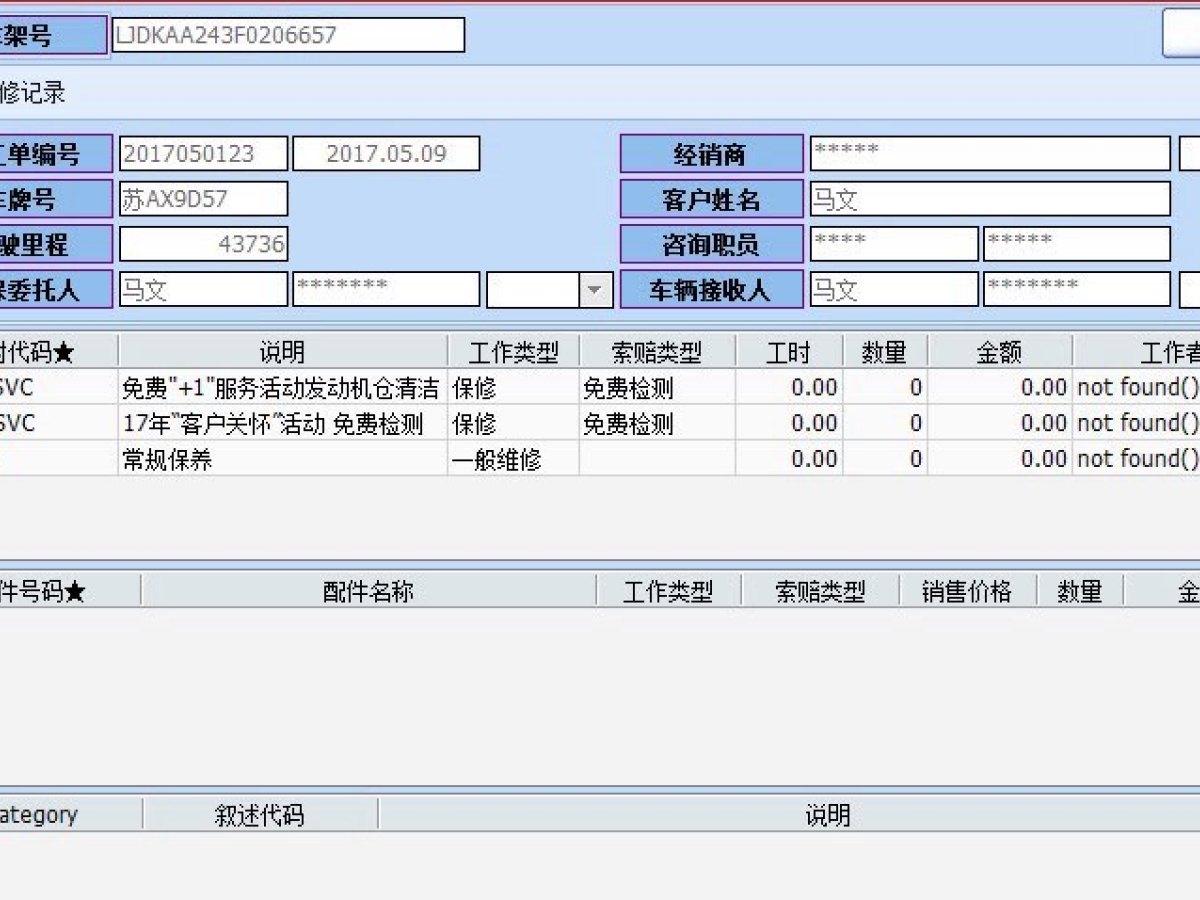Click the 配件名称 column header

pos(368,592)
